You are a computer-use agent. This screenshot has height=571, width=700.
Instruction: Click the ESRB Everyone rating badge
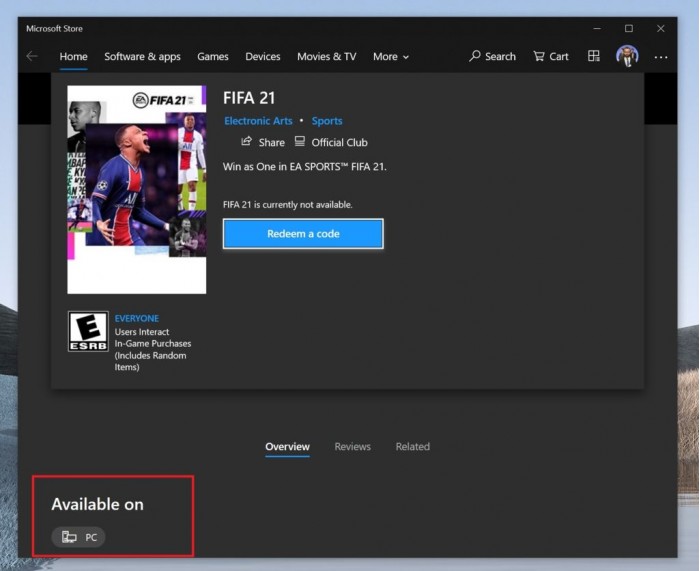click(x=88, y=331)
